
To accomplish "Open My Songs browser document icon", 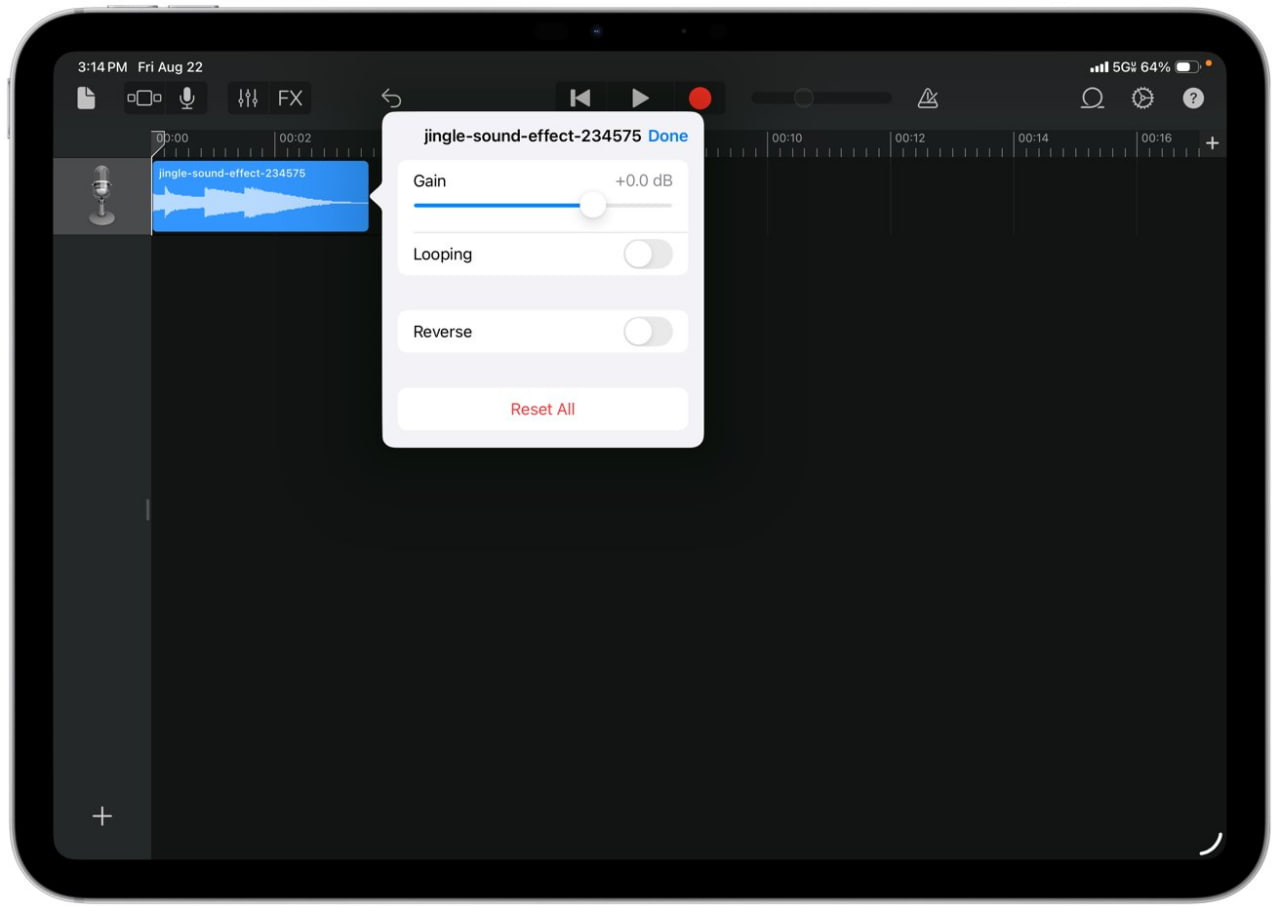I will (x=87, y=98).
